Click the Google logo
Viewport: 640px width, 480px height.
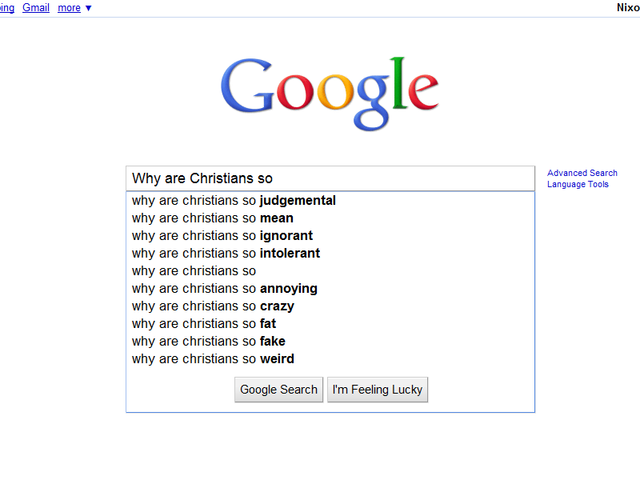[329, 94]
